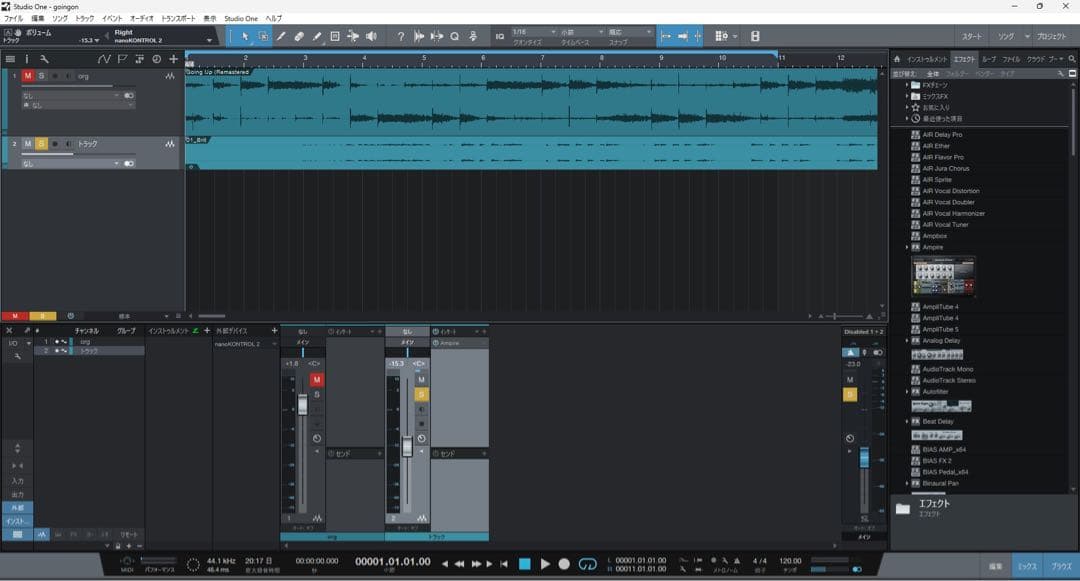Open the Right nanoKONTROL 2 parameter dropdown
The image size is (1080, 581).
[x=209, y=41]
